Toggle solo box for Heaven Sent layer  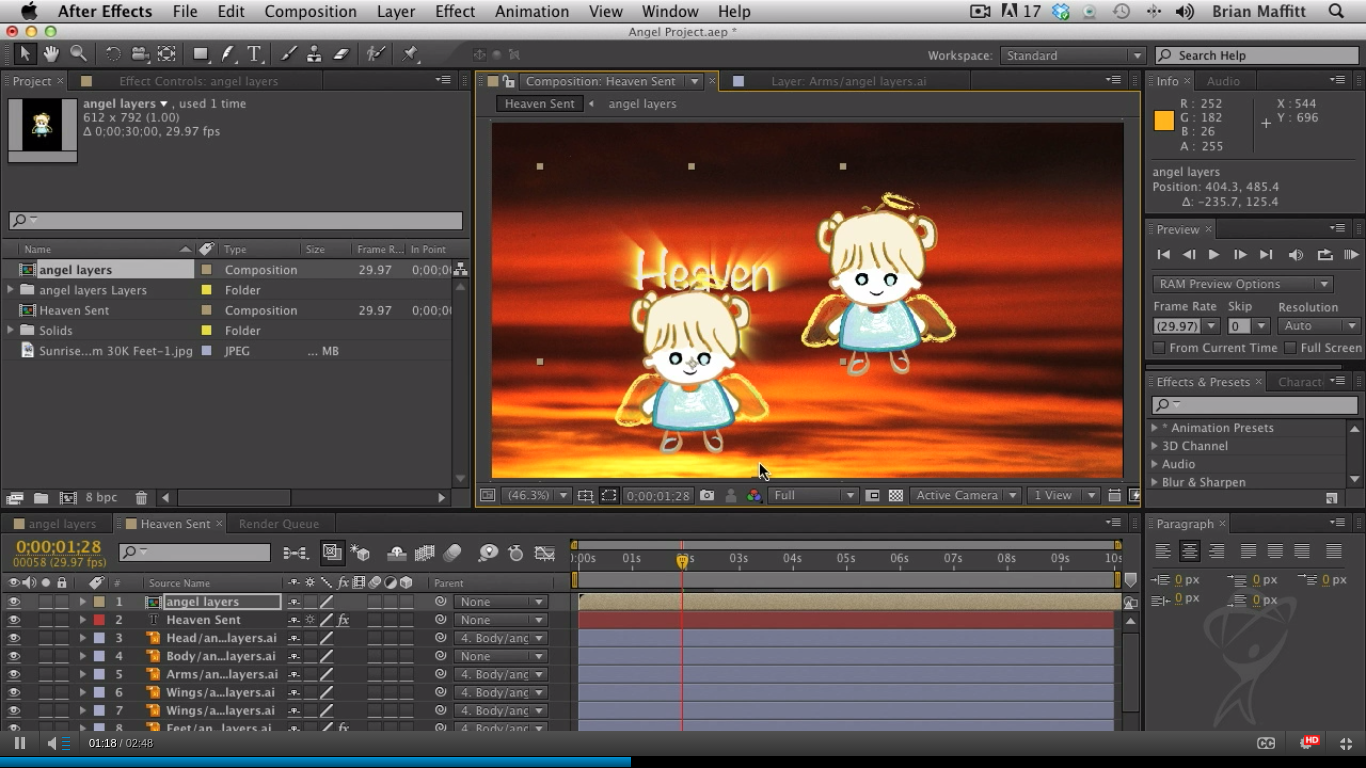[46, 620]
